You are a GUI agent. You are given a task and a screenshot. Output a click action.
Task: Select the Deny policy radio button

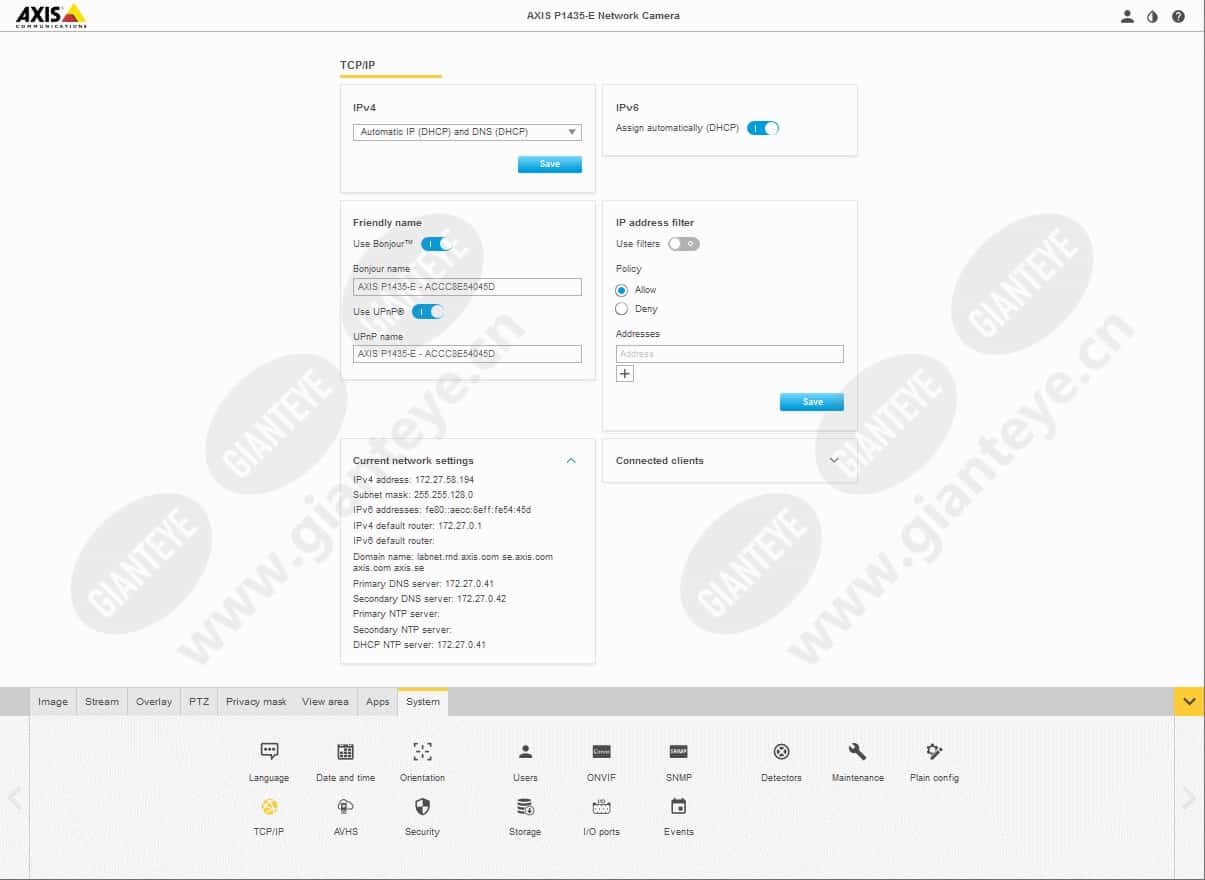(x=622, y=309)
